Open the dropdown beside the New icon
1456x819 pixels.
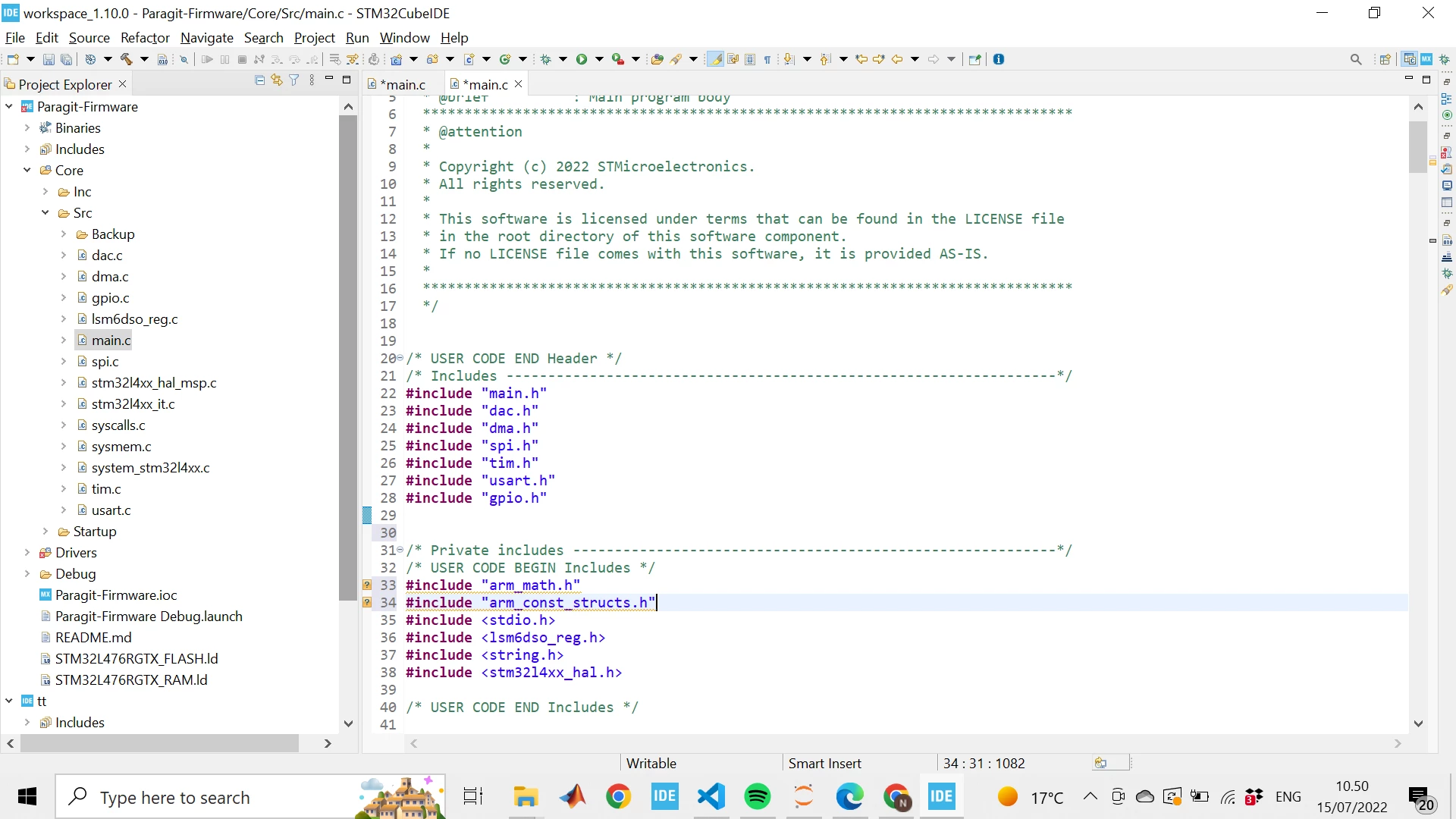click(x=30, y=59)
